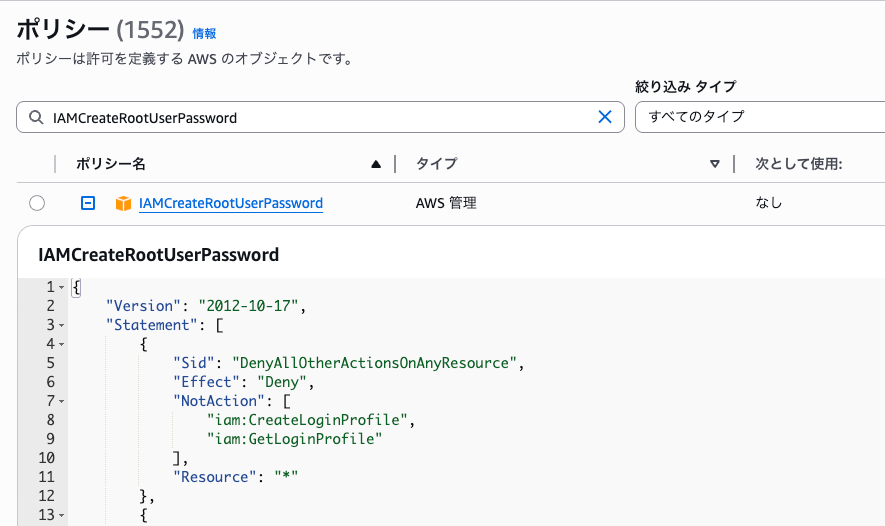Click in the policy search input field
The width and height of the screenshot is (885, 526).
click(x=320, y=117)
